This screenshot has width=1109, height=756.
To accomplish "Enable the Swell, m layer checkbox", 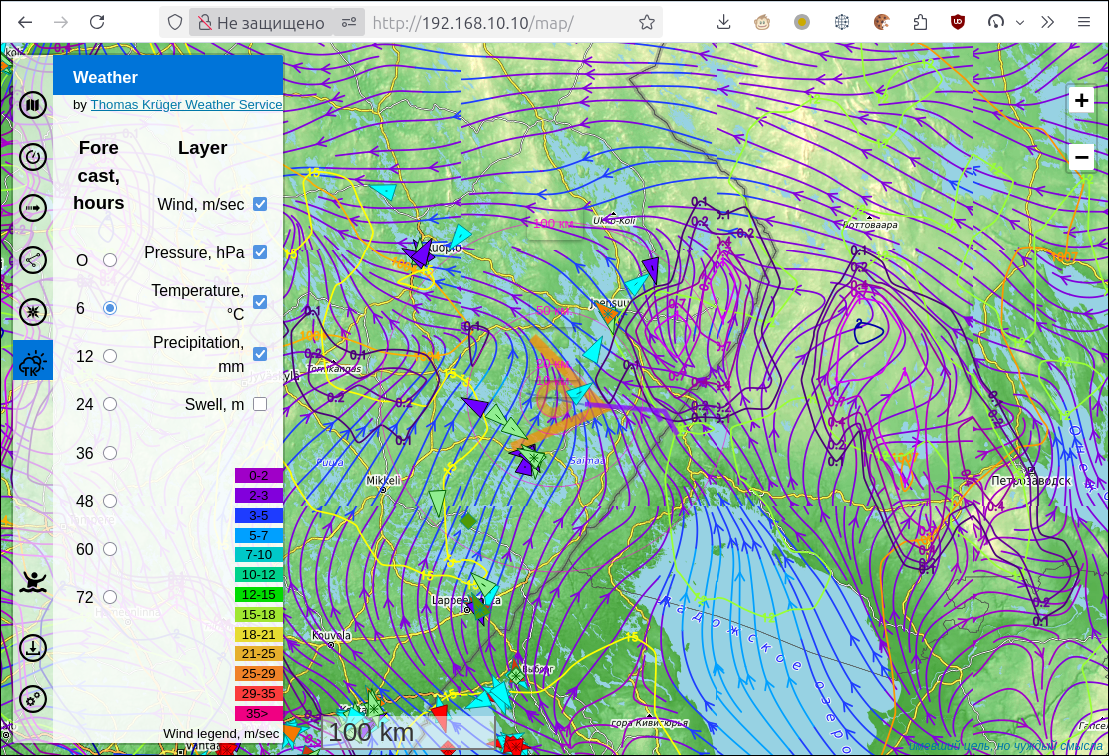I will (260, 404).
